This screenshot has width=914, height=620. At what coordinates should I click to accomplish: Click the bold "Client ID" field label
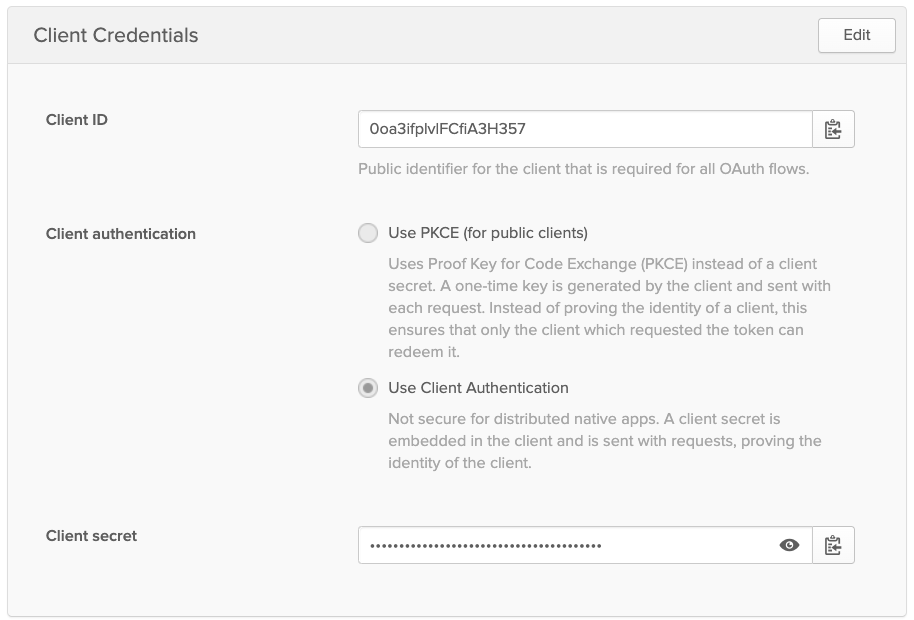(77, 120)
